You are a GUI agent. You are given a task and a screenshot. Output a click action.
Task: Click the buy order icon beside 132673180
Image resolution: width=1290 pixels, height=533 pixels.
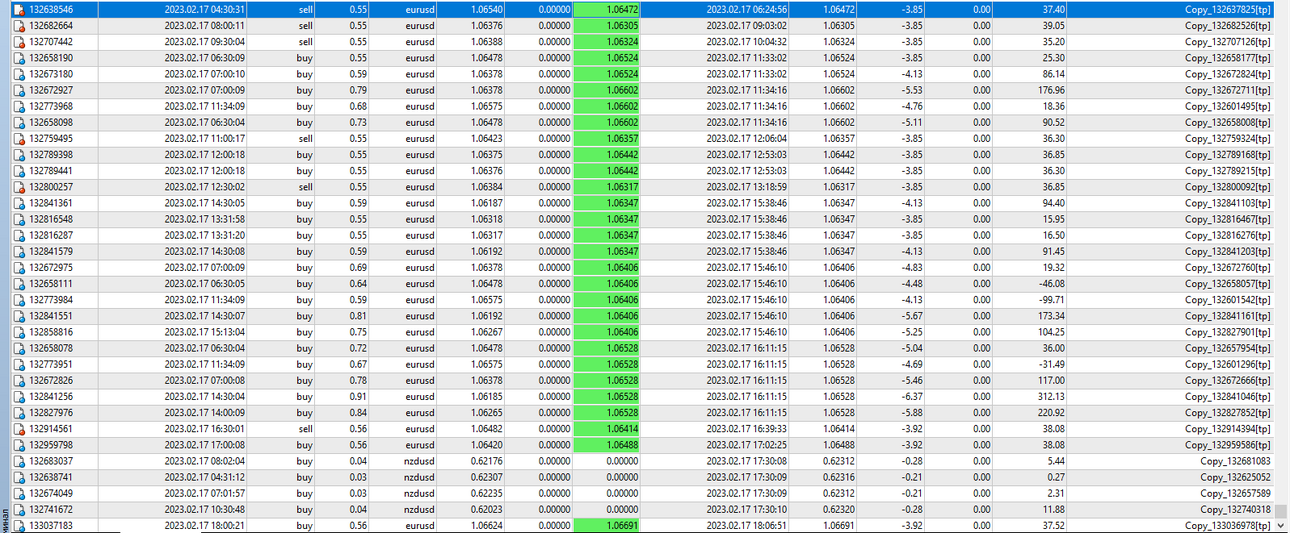coord(19,74)
